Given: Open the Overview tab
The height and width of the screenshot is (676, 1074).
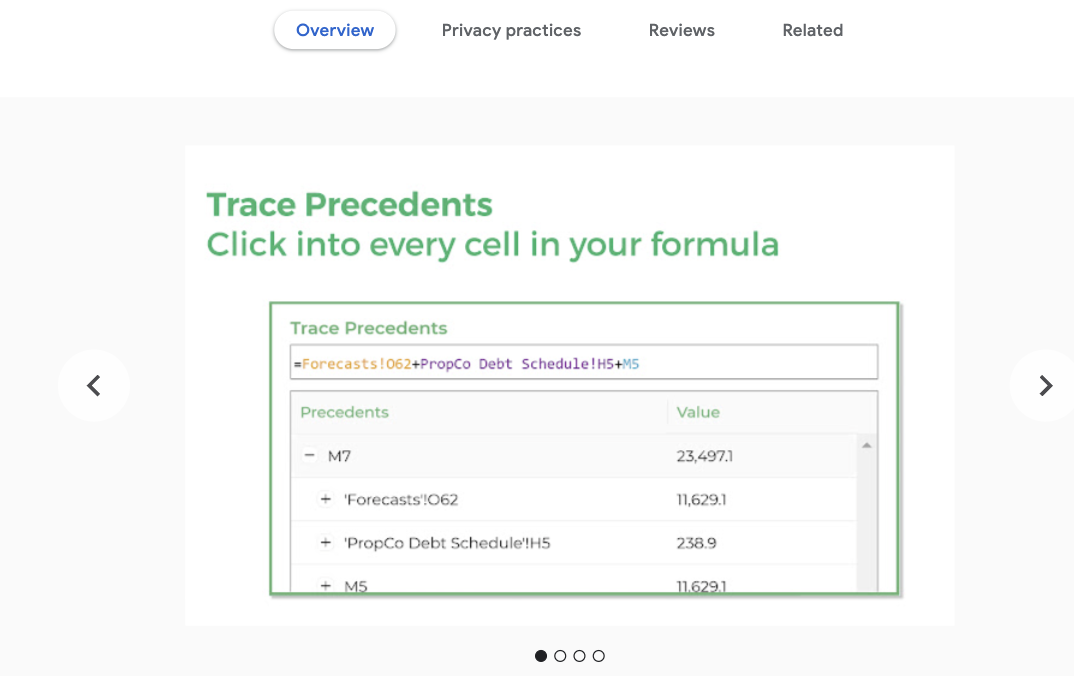Looking at the screenshot, I should coord(335,30).
